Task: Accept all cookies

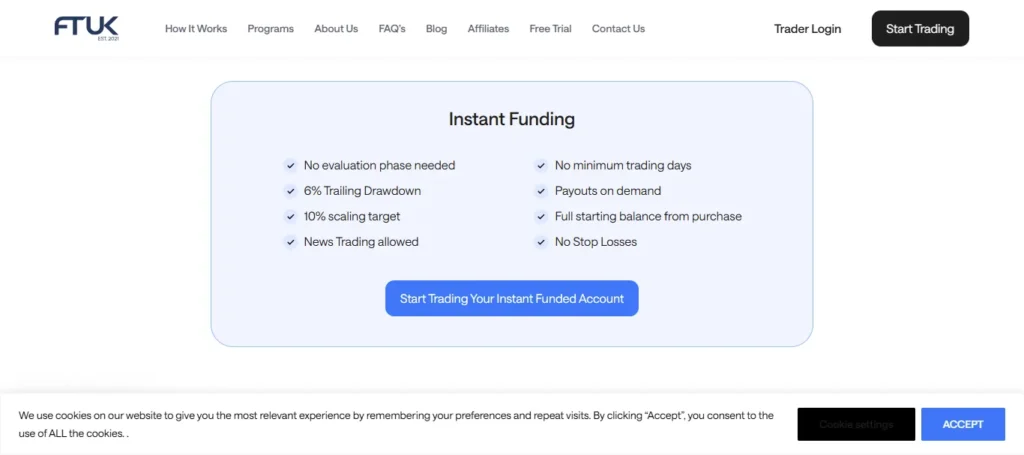Action: pyautogui.click(x=963, y=424)
